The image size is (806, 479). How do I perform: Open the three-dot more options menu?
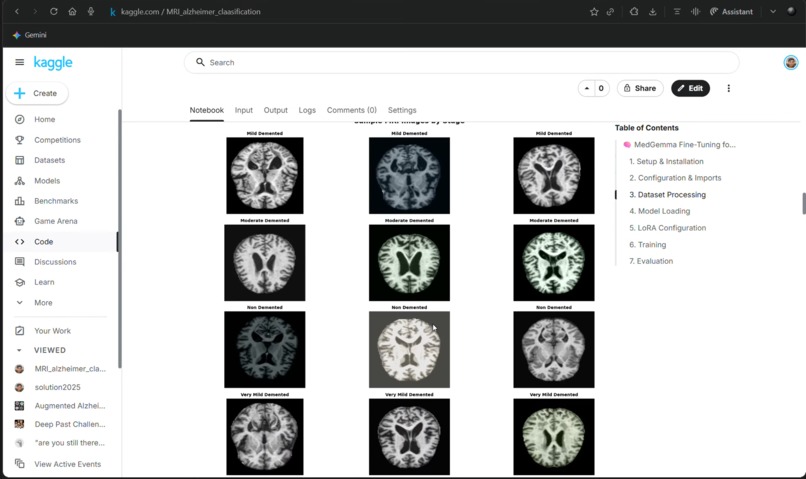728,88
